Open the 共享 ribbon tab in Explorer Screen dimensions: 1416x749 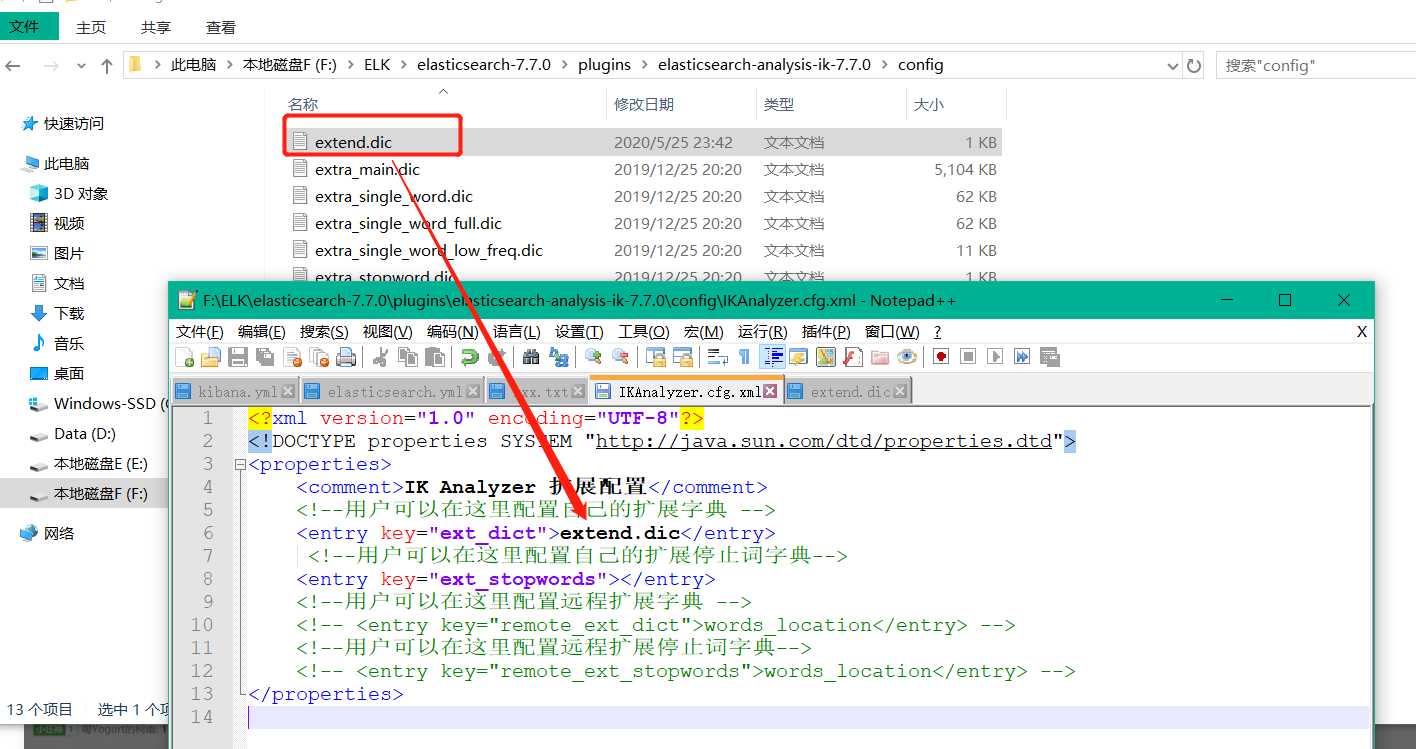156,27
